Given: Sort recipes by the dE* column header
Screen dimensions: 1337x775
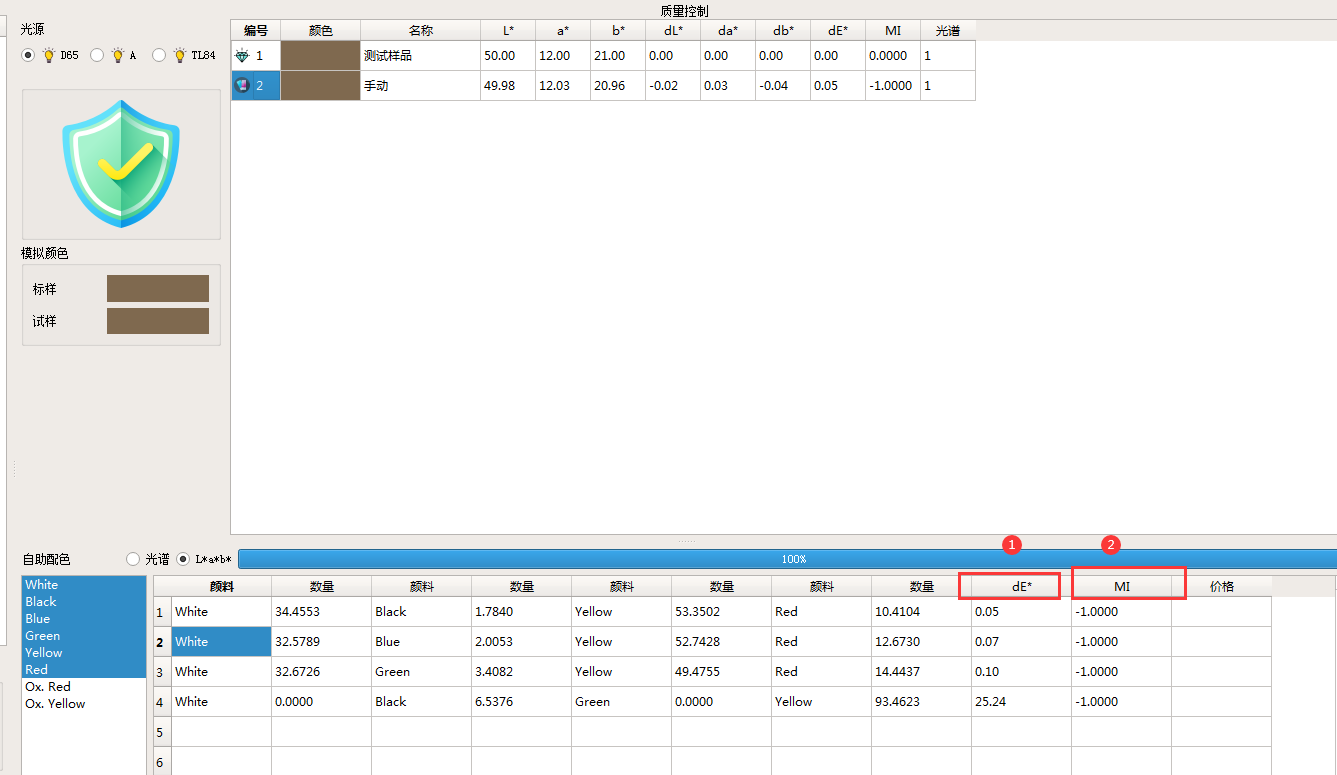Looking at the screenshot, I should (x=1020, y=586).
